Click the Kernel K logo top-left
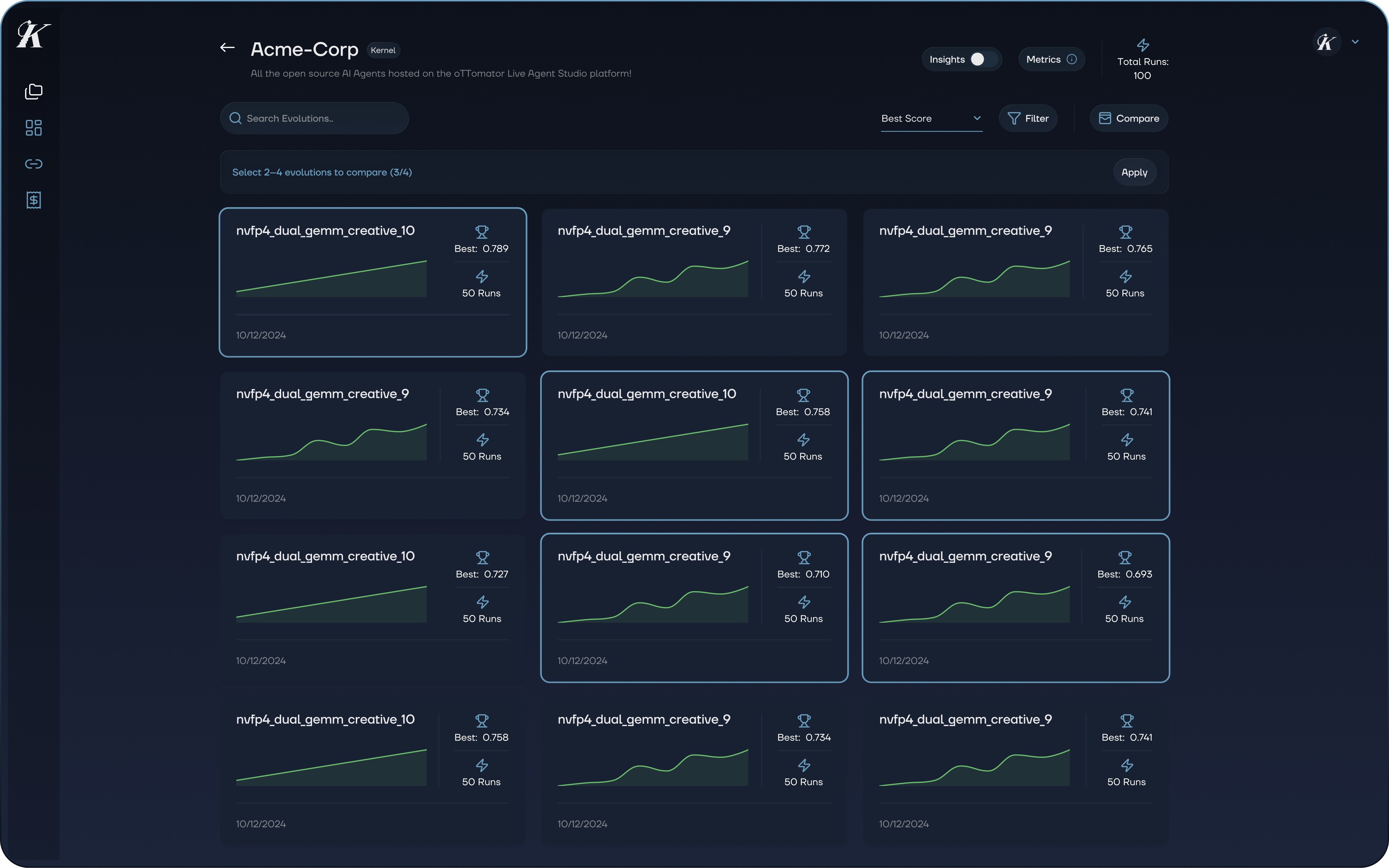 coord(33,34)
